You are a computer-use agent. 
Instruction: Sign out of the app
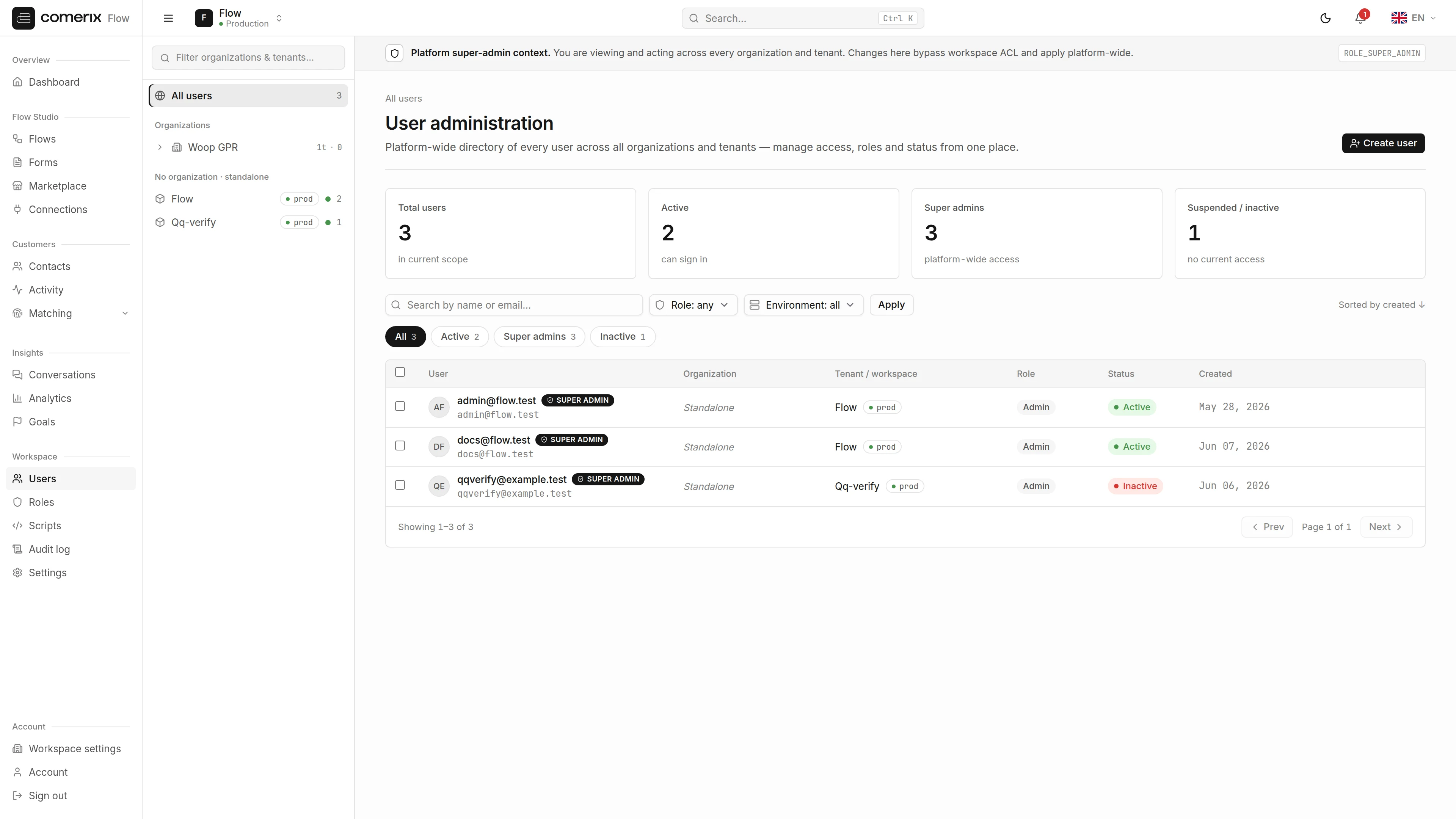pos(71,796)
